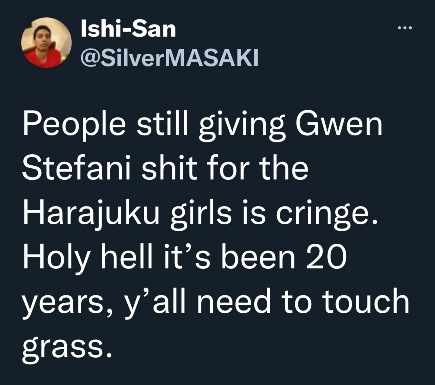Click the word "Gwen" in the tweet
Screen dimensions: 435x385
[339, 124]
